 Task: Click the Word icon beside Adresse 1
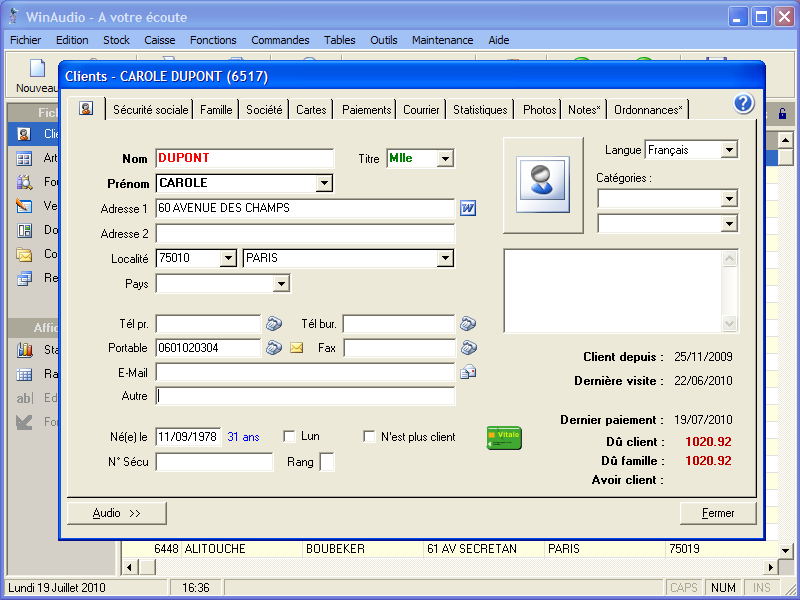468,208
